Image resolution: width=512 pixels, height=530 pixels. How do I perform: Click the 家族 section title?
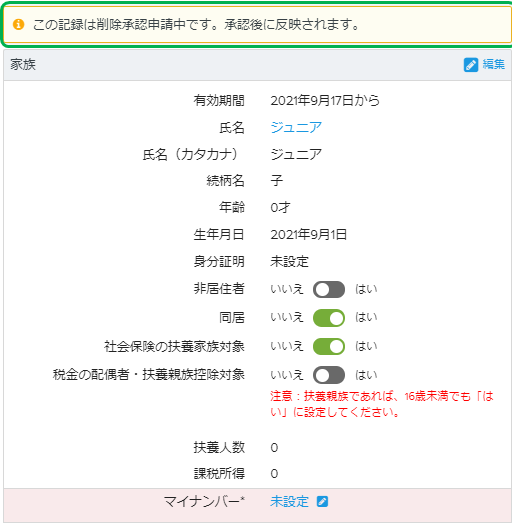point(23,64)
